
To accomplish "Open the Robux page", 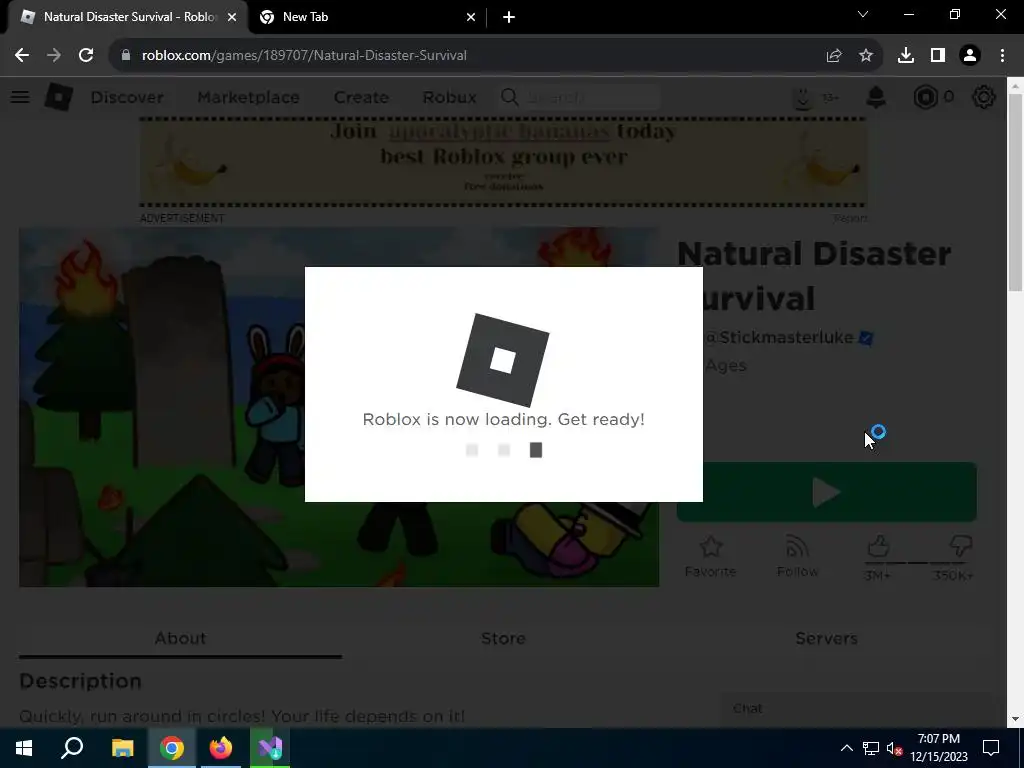I will coord(449,97).
